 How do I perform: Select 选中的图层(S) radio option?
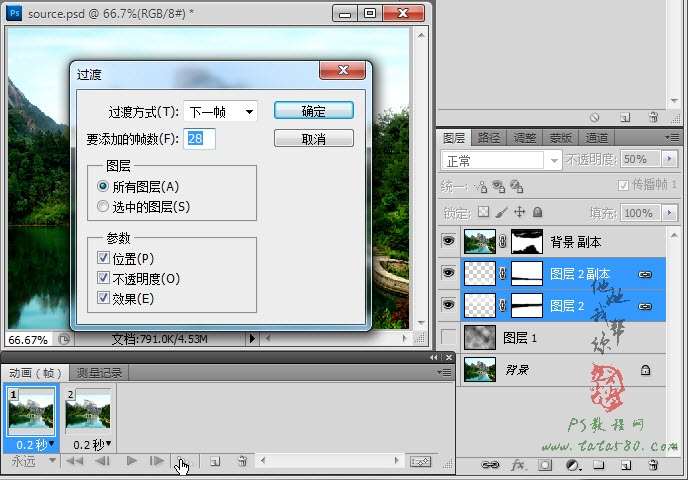click(x=103, y=206)
